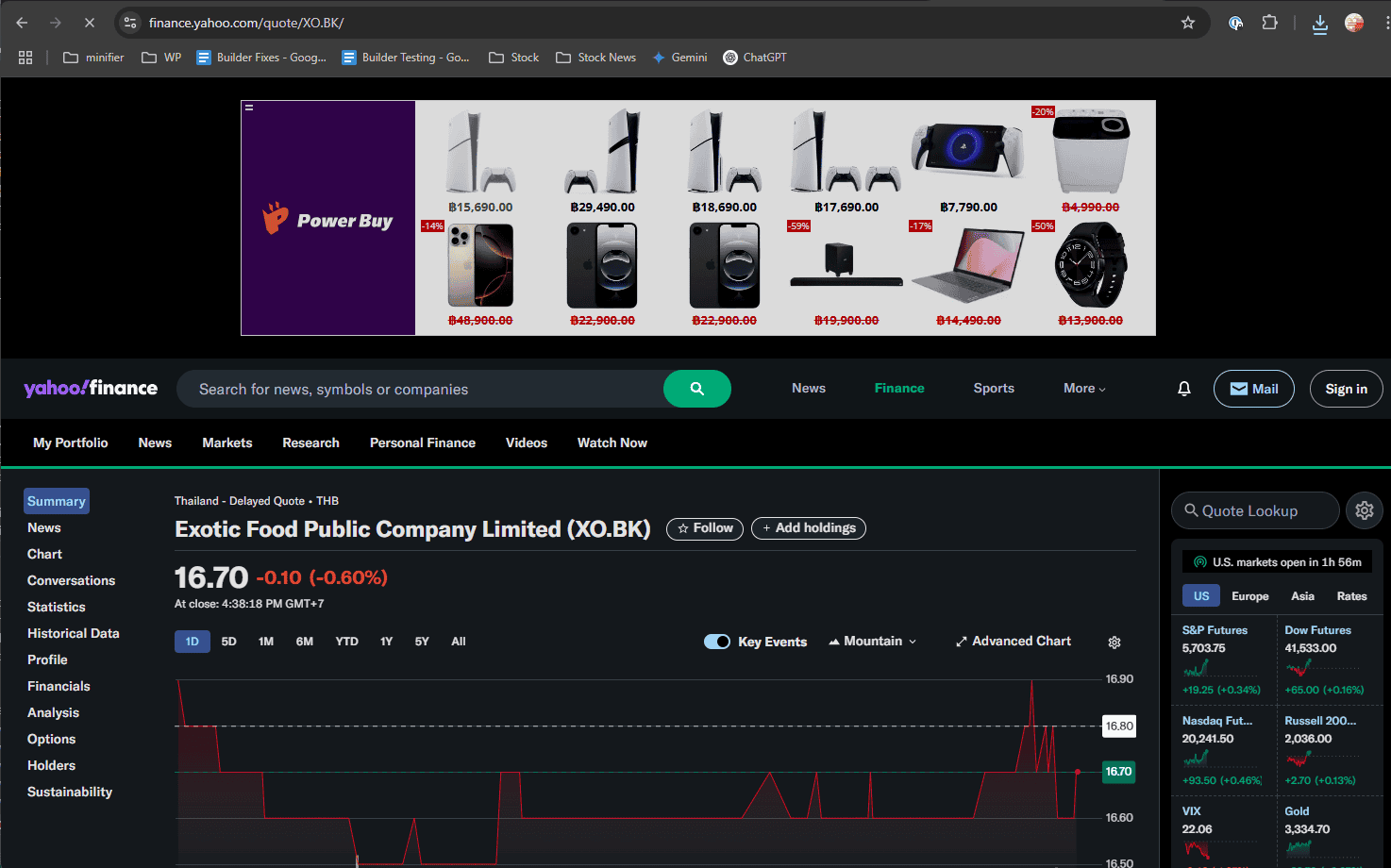
Task: Bookmark this page with the star icon
Action: (x=1188, y=23)
